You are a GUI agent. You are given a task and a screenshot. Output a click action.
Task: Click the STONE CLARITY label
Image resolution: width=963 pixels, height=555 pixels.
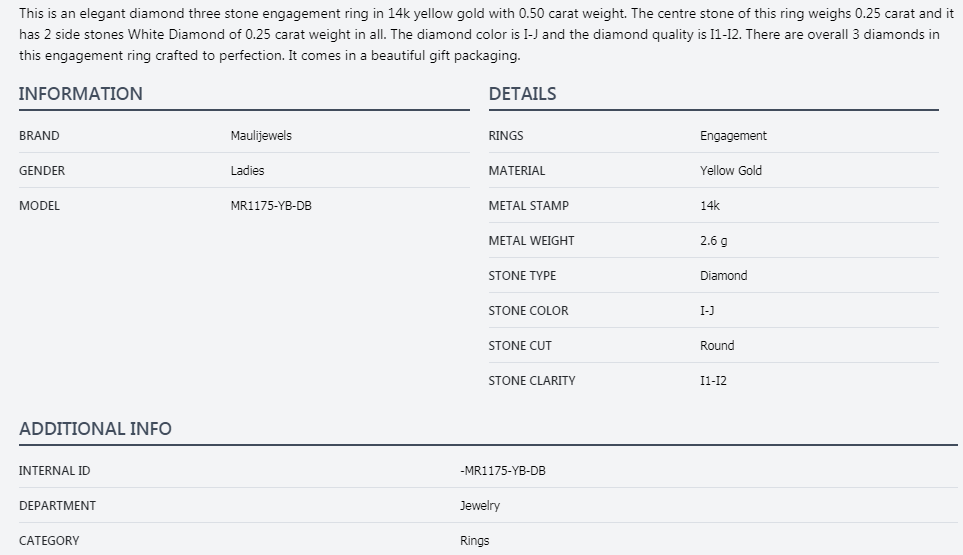(x=531, y=381)
